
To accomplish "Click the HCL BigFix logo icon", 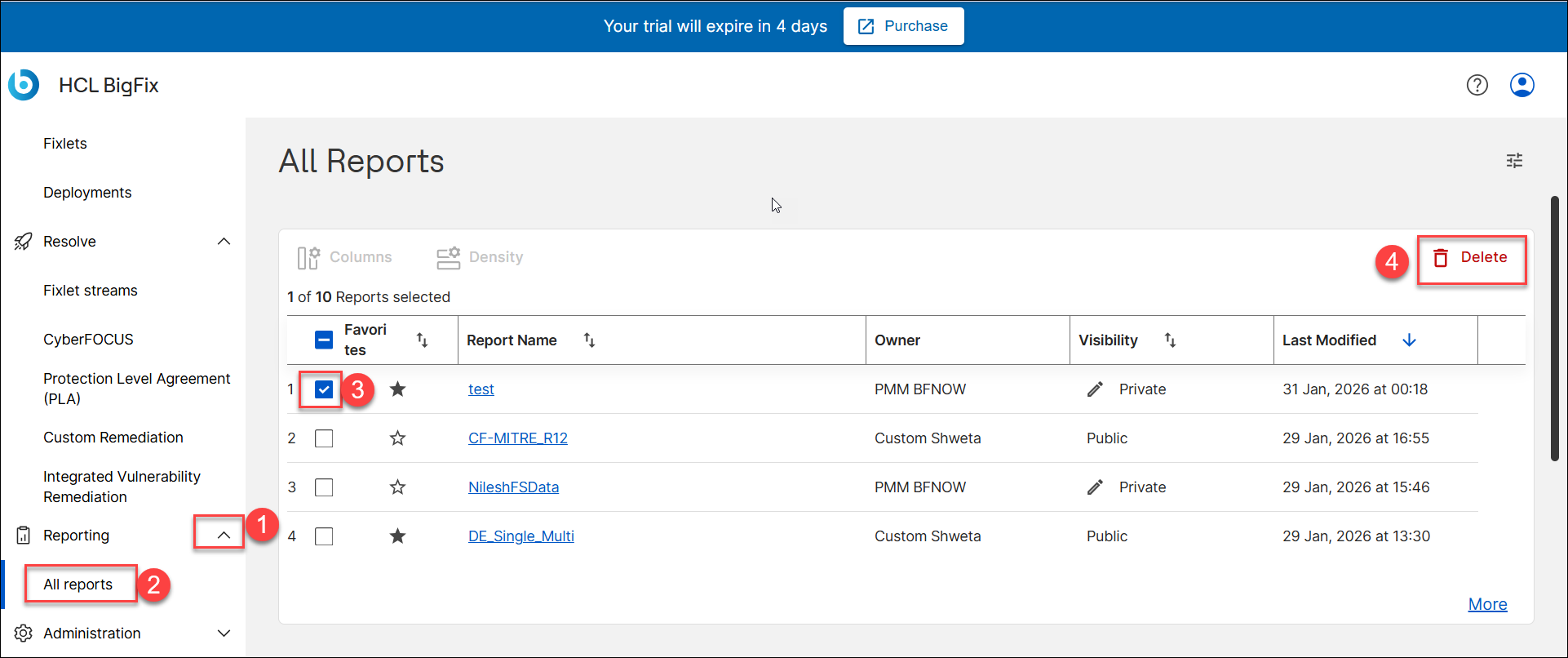I will point(24,85).
